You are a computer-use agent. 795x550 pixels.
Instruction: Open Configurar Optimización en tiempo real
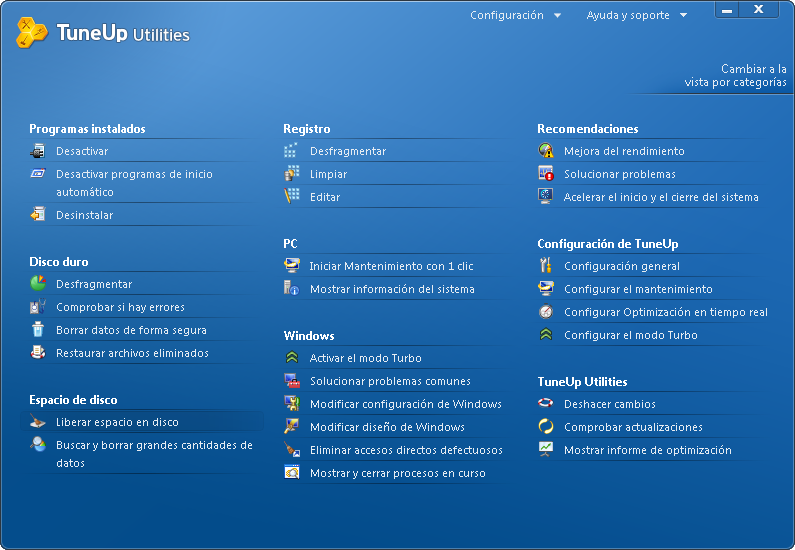coord(666,312)
